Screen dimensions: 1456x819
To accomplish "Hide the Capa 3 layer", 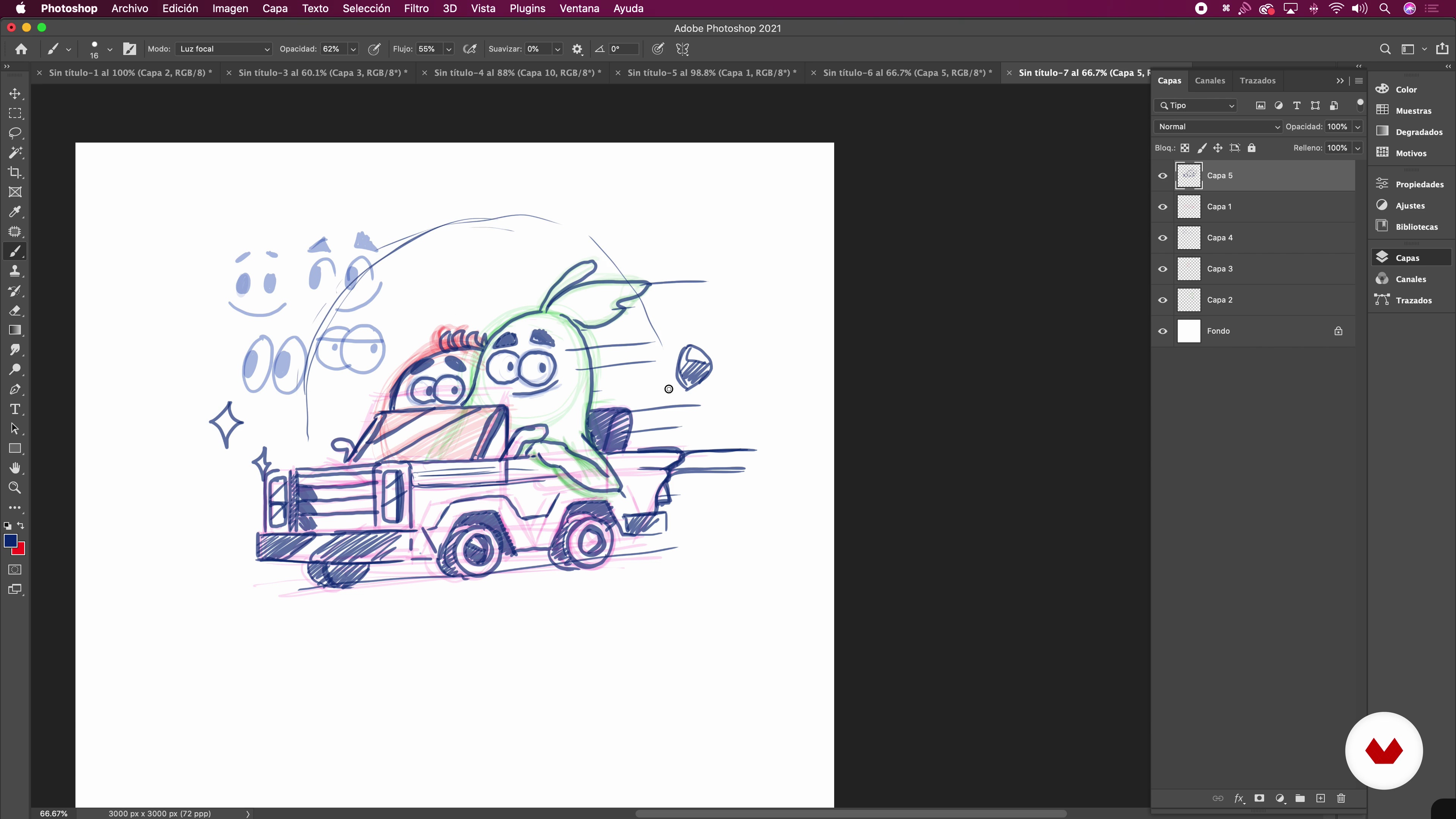I will [1163, 269].
